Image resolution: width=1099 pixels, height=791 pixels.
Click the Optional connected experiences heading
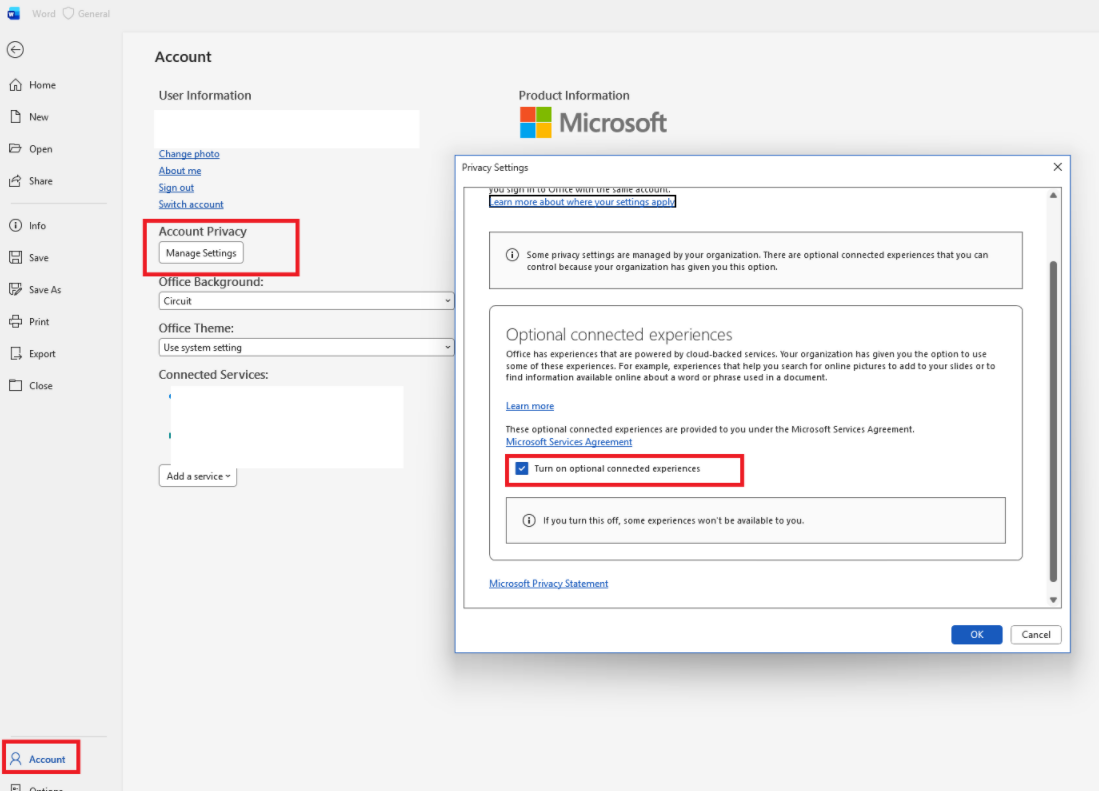619,334
